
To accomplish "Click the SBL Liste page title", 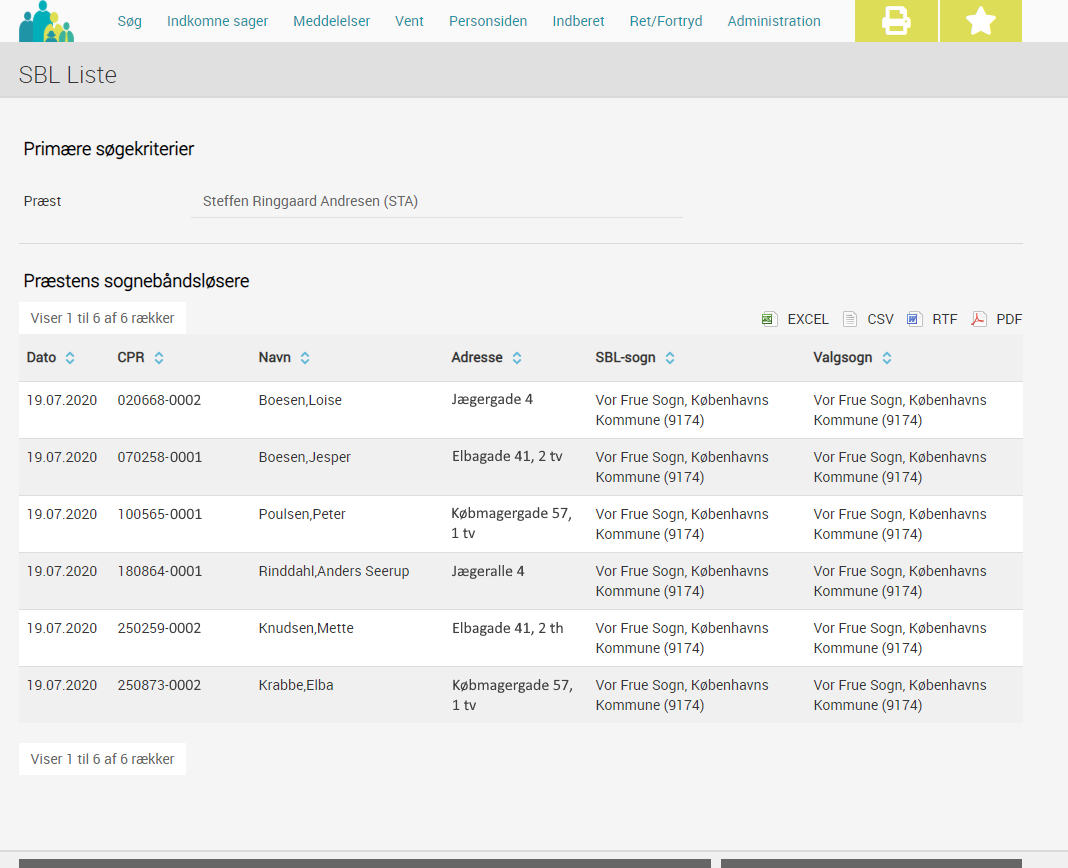I will click(x=67, y=74).
